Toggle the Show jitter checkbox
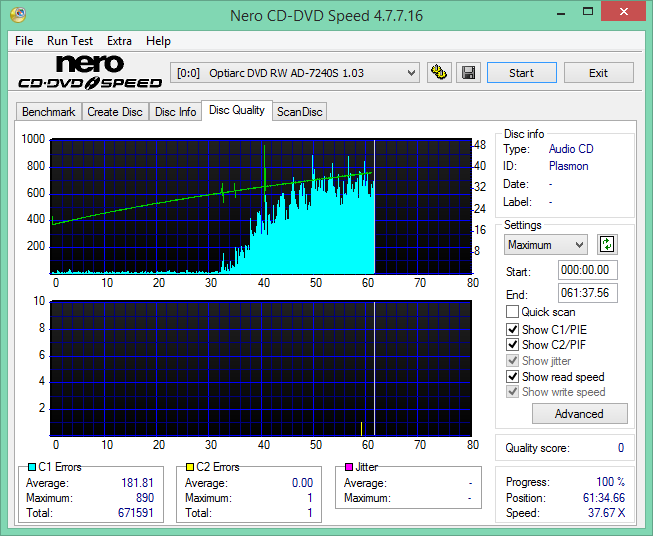The height and width of the screenshot is (536, 653). pyautogui.click(x=512, y=361)
